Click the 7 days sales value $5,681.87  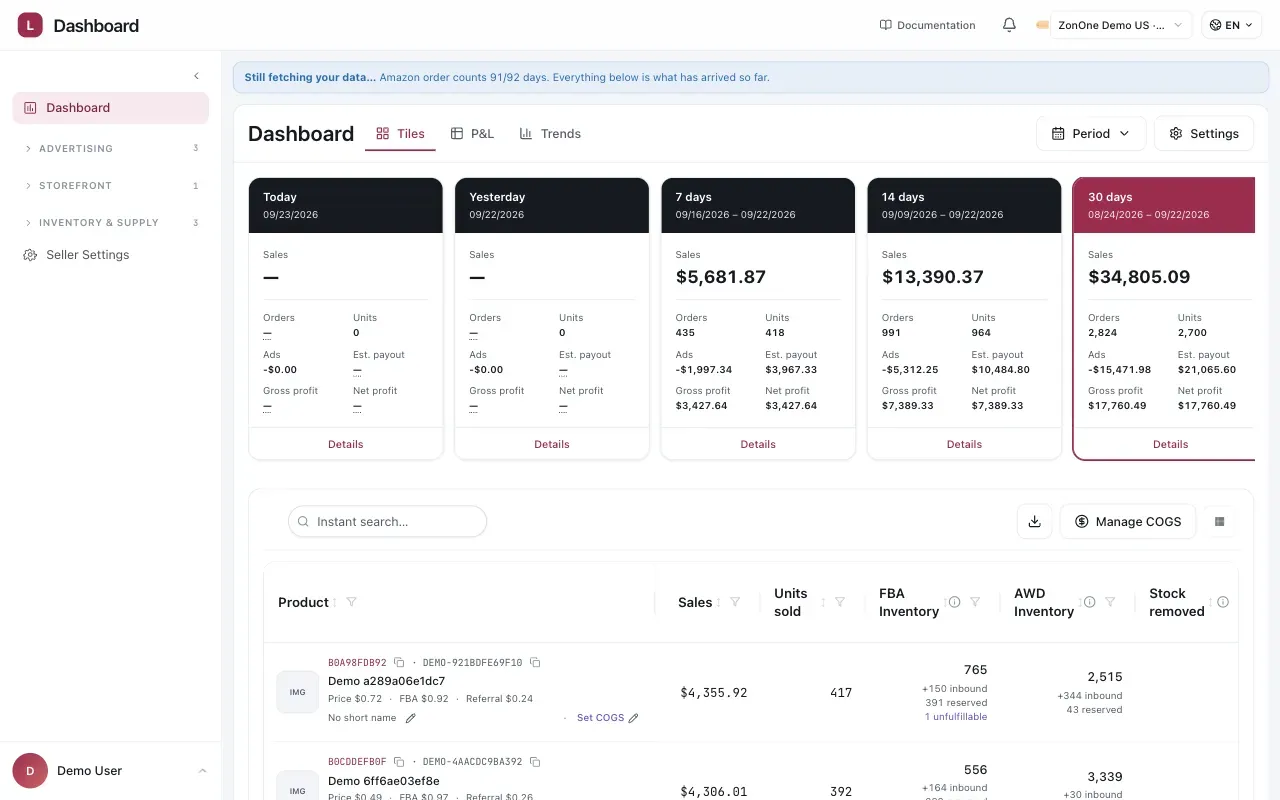[721, 277]
